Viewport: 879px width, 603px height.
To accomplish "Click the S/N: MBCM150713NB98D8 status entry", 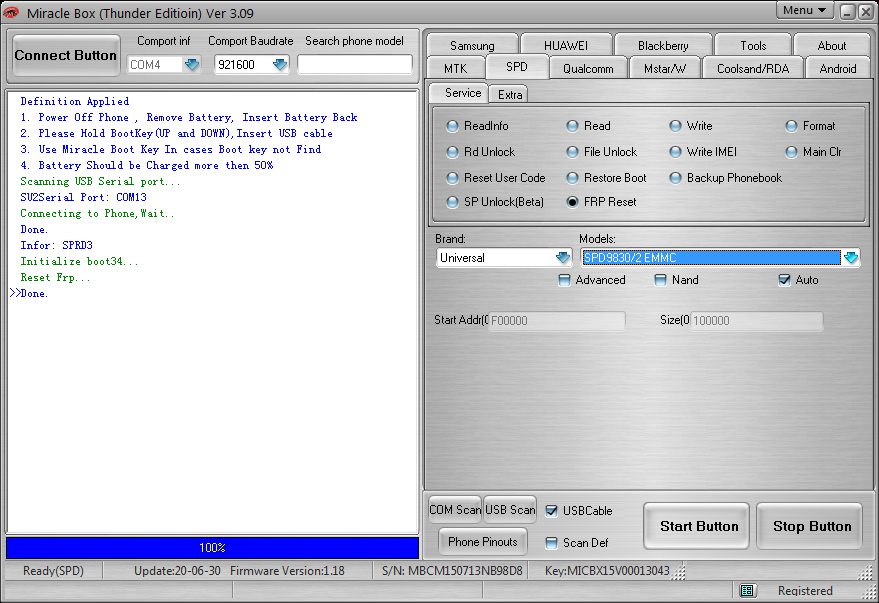I will pos(452,570).
